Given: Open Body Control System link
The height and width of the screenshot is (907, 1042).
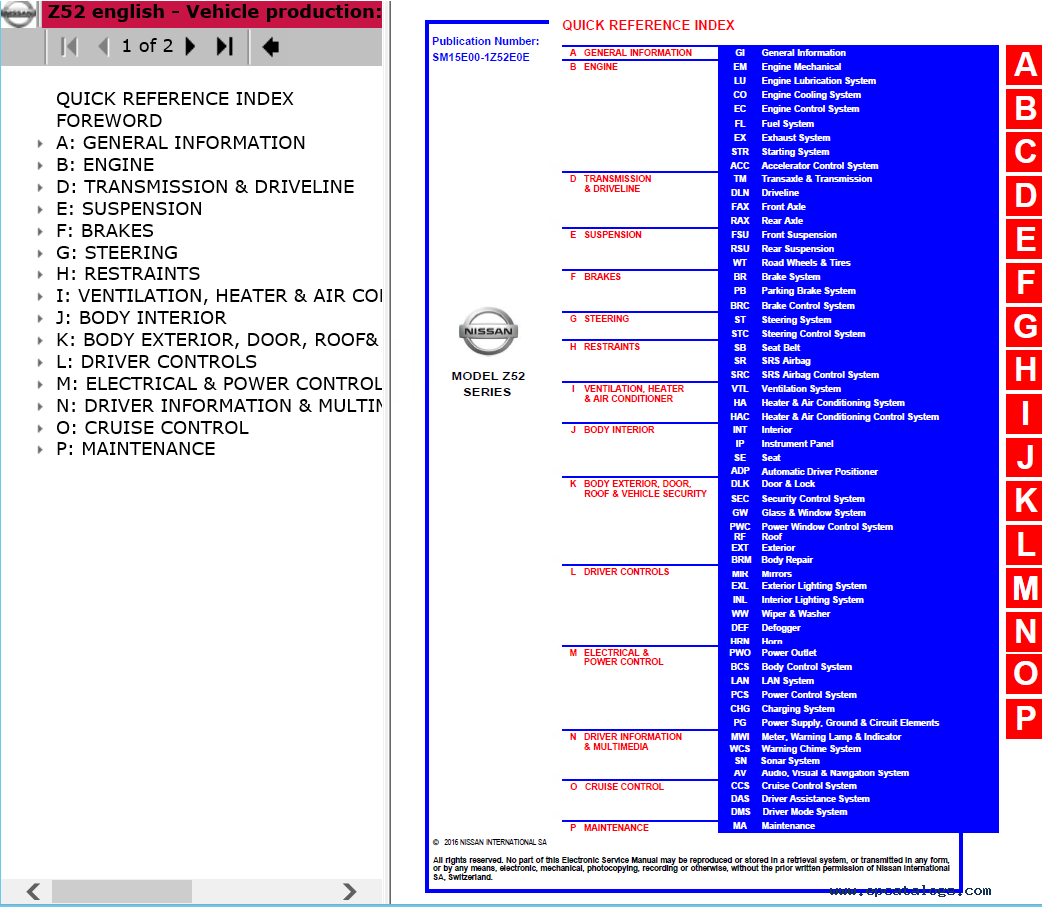Looking at the screenshot, I should [x=806, y=667].
